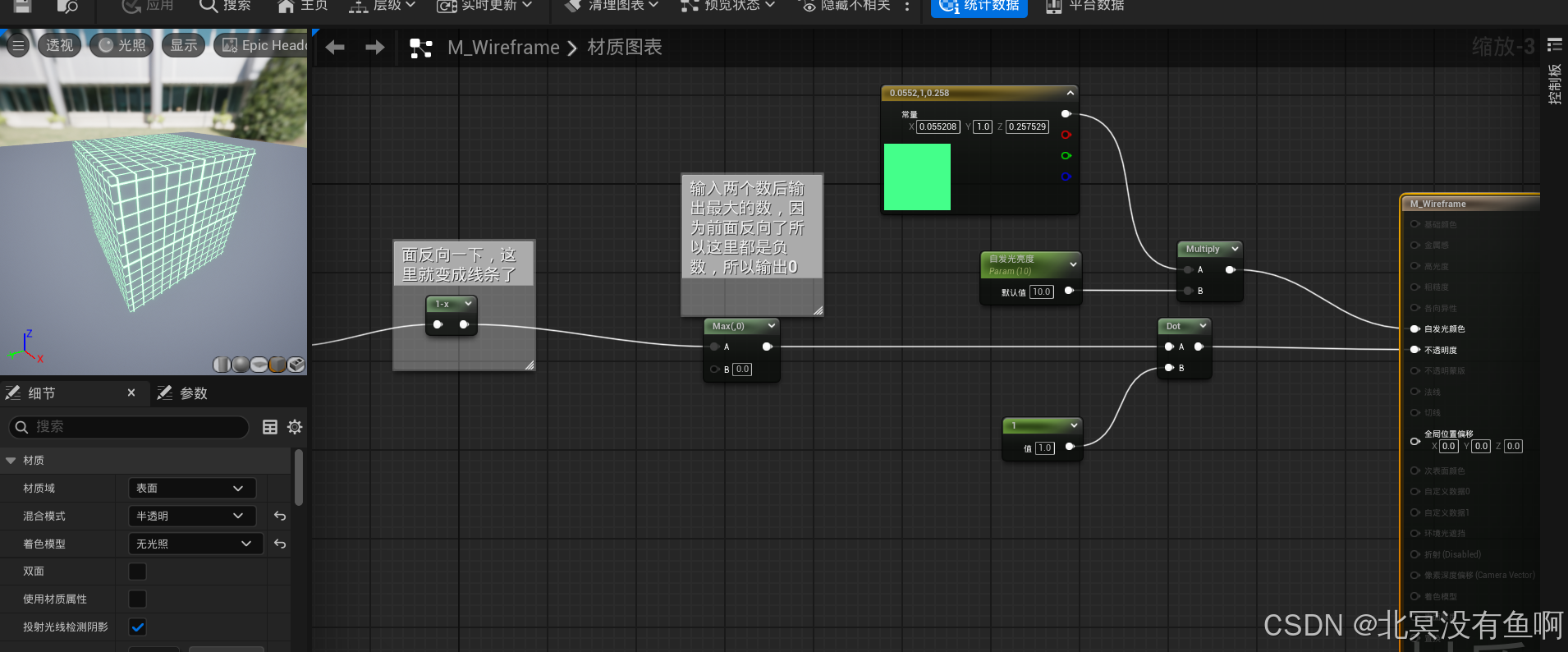Open the 材质域 dropdown showing 表面
The height and width of the screenshot is (652, 1568).
(x=192, y=488)
